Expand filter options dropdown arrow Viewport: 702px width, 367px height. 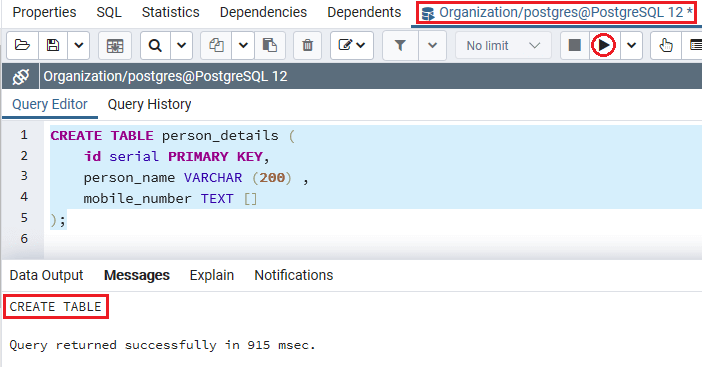click(432, 45)
